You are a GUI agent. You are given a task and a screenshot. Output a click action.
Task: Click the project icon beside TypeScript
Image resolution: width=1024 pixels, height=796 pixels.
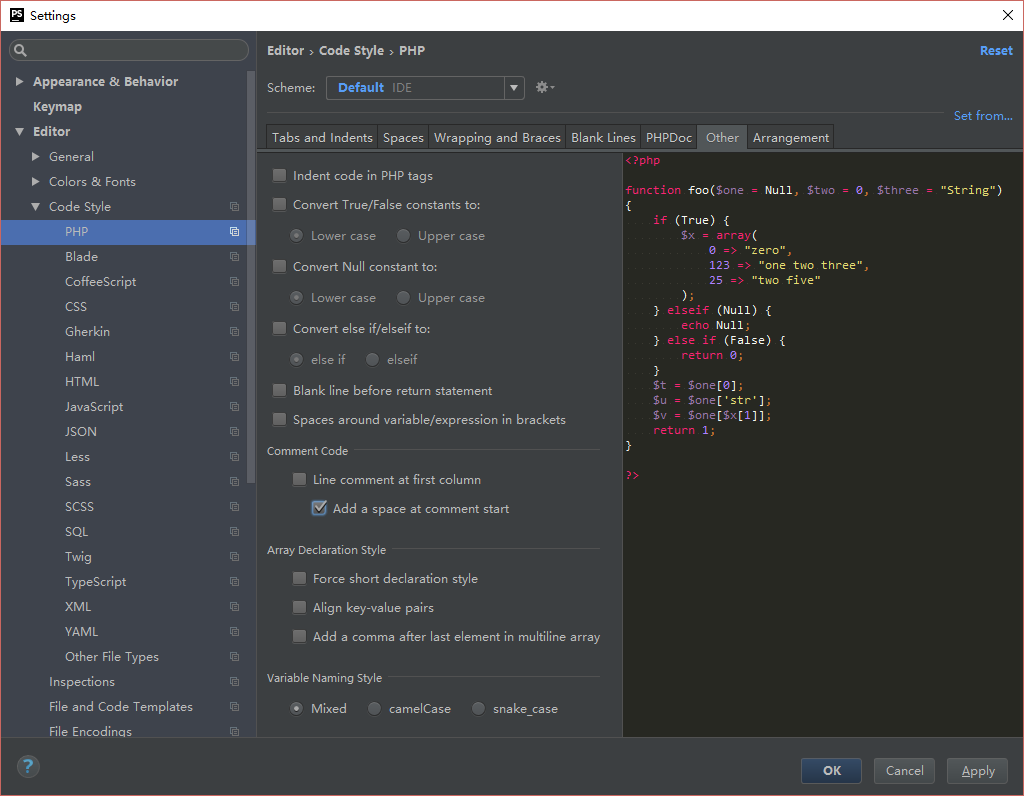[234, 582]
